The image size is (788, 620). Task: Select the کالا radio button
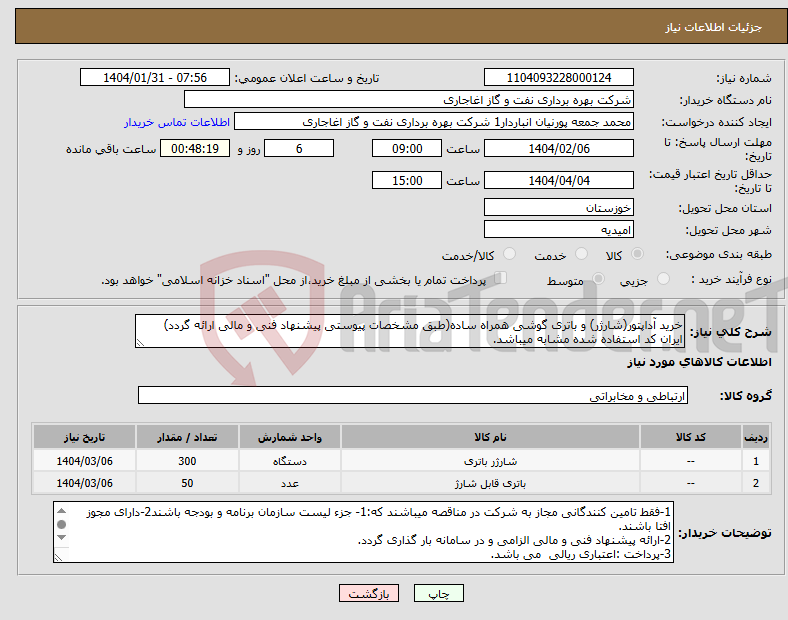pos(637,254)
